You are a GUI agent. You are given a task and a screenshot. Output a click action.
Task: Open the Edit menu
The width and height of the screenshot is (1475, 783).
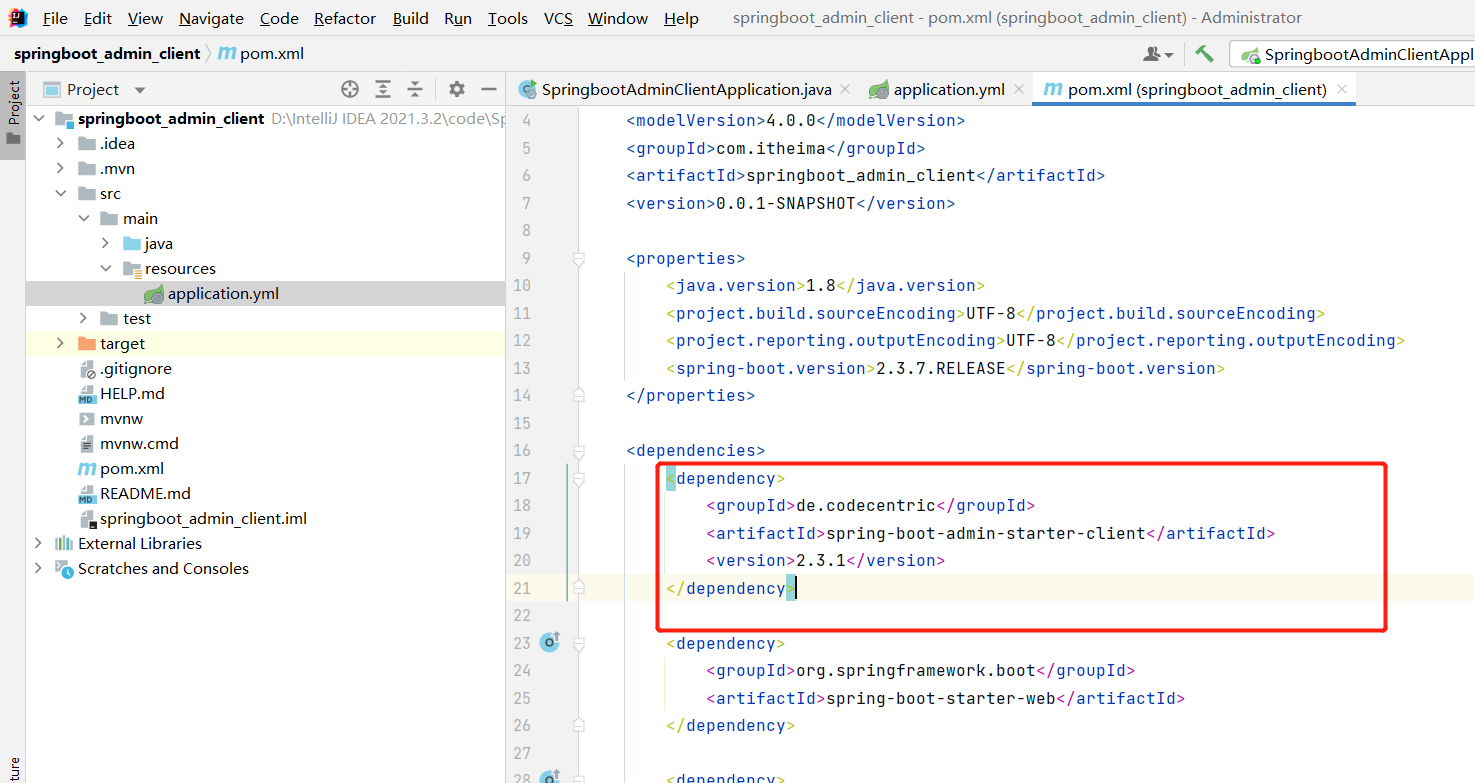[98, 18]
